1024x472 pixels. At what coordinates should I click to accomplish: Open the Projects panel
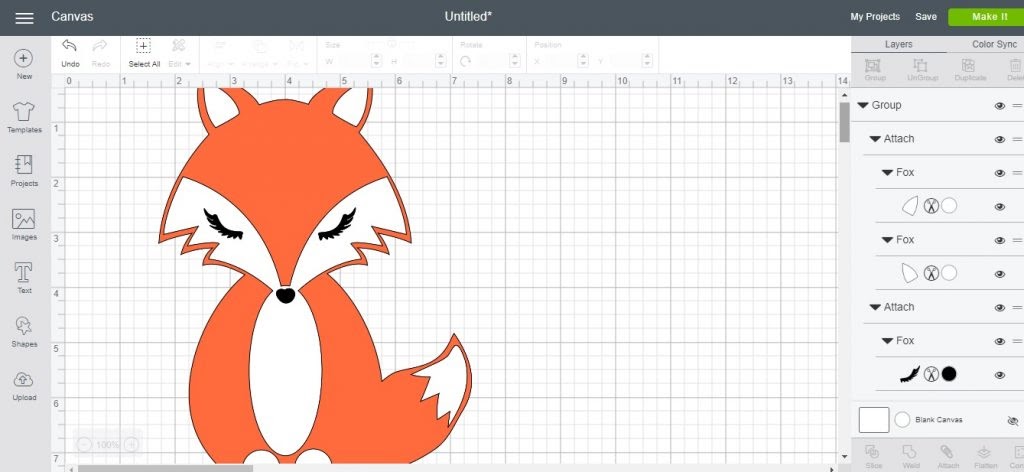[24, 171]
